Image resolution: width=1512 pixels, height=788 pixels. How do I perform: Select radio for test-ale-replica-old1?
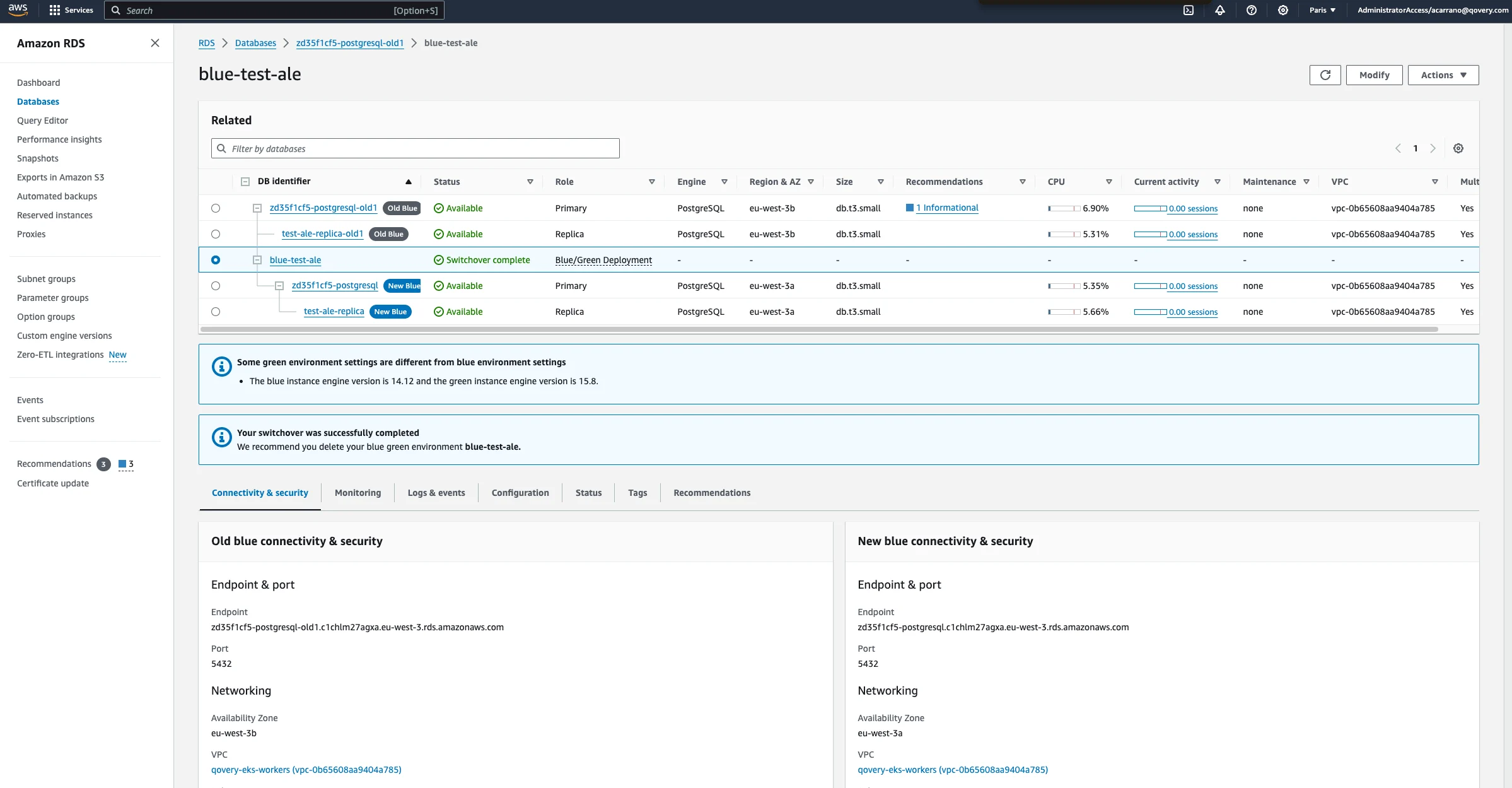216,234
